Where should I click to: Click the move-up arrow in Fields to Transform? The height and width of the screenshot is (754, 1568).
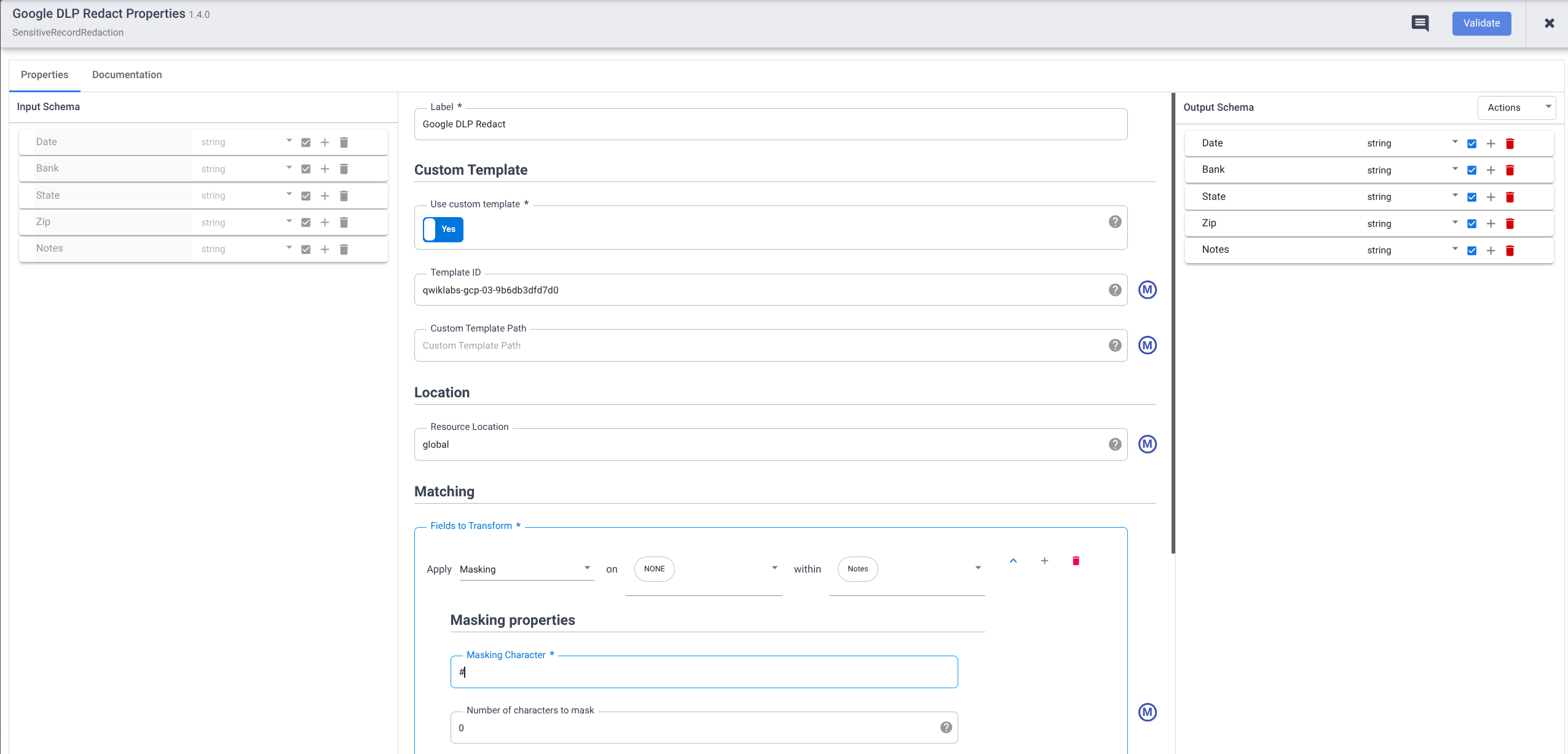pyautogui.click(x=1013, y=560)
